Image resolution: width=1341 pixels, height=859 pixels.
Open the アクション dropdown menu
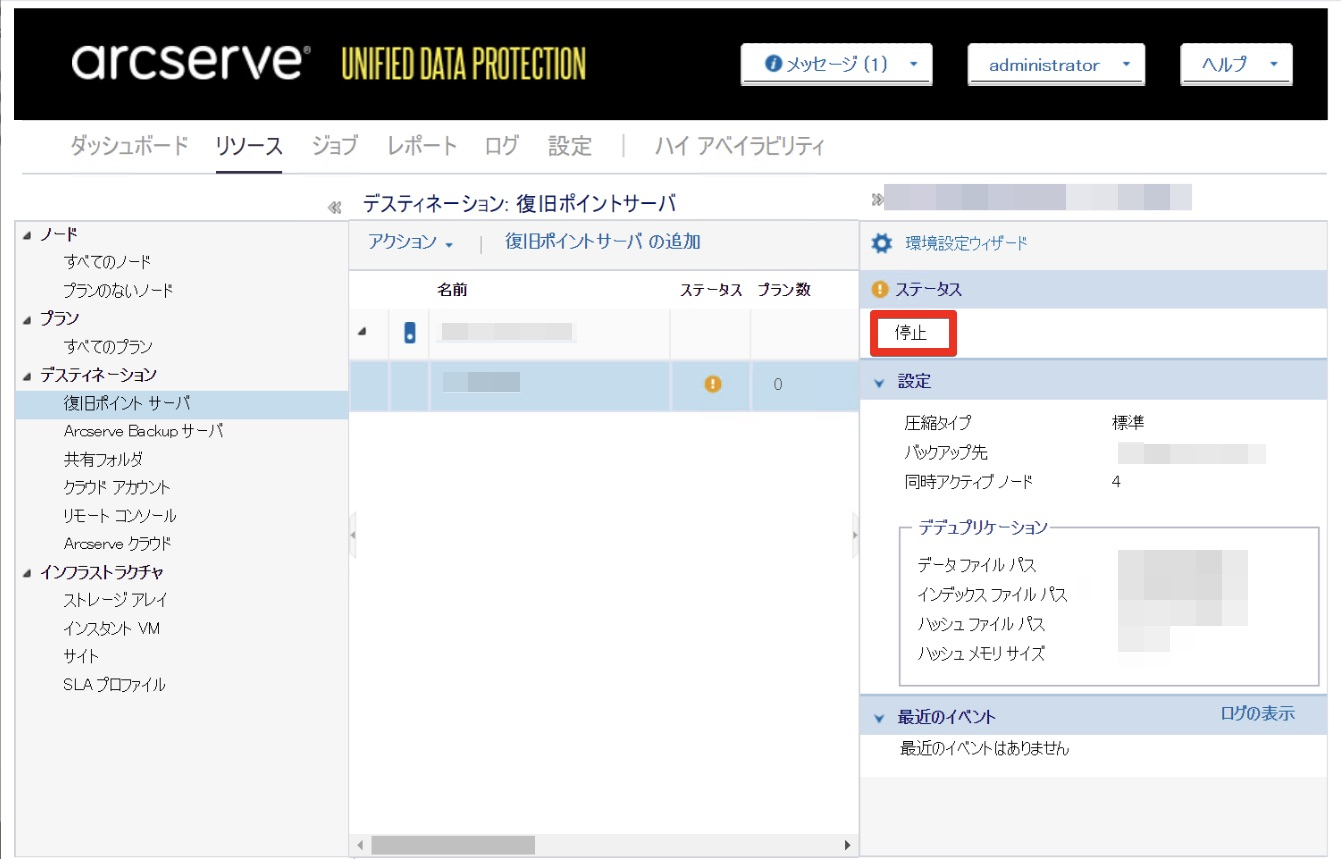pyautogui.click(x=411, y=242)
